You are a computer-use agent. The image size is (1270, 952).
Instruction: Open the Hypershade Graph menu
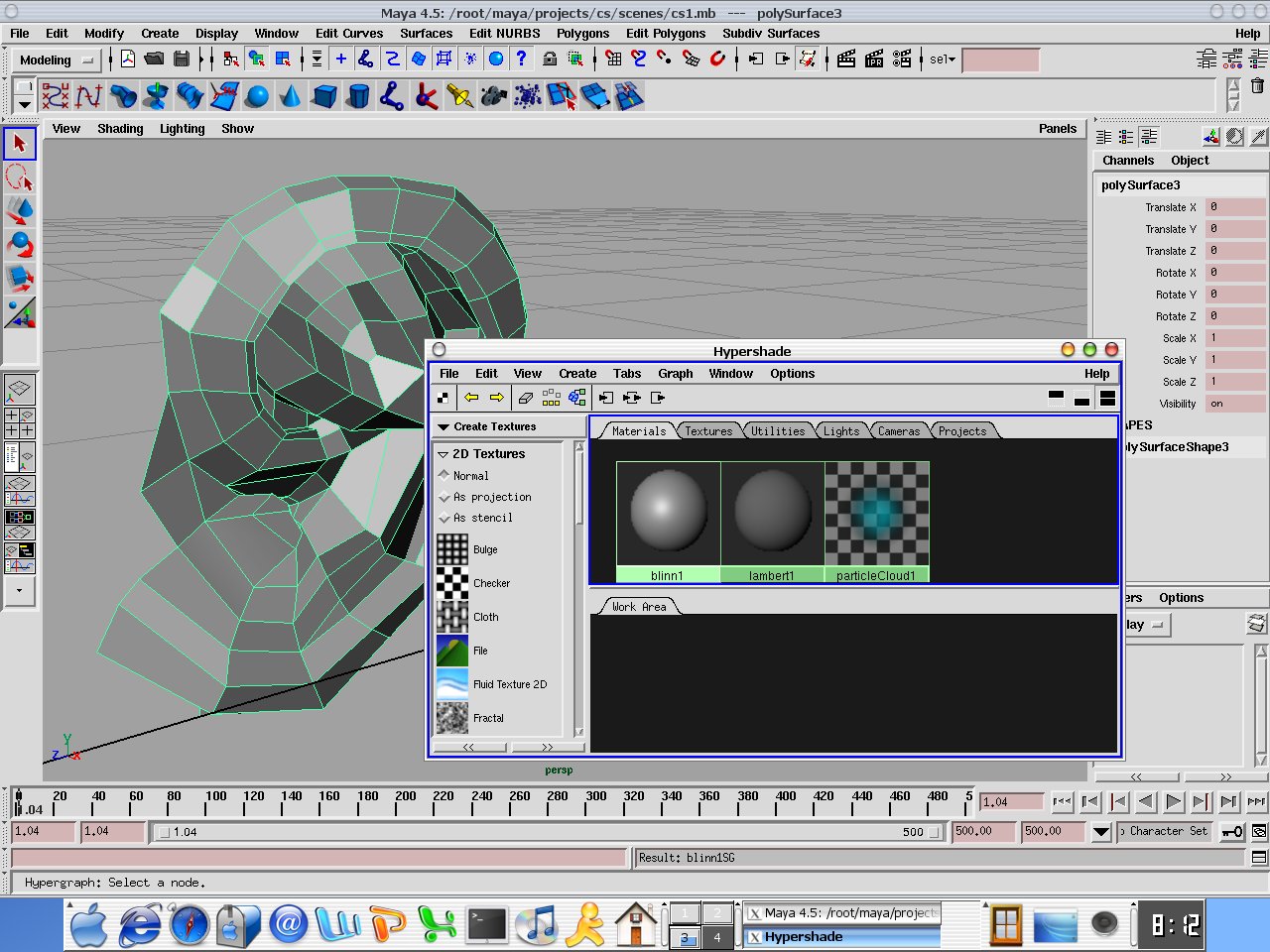coord(676,374)
